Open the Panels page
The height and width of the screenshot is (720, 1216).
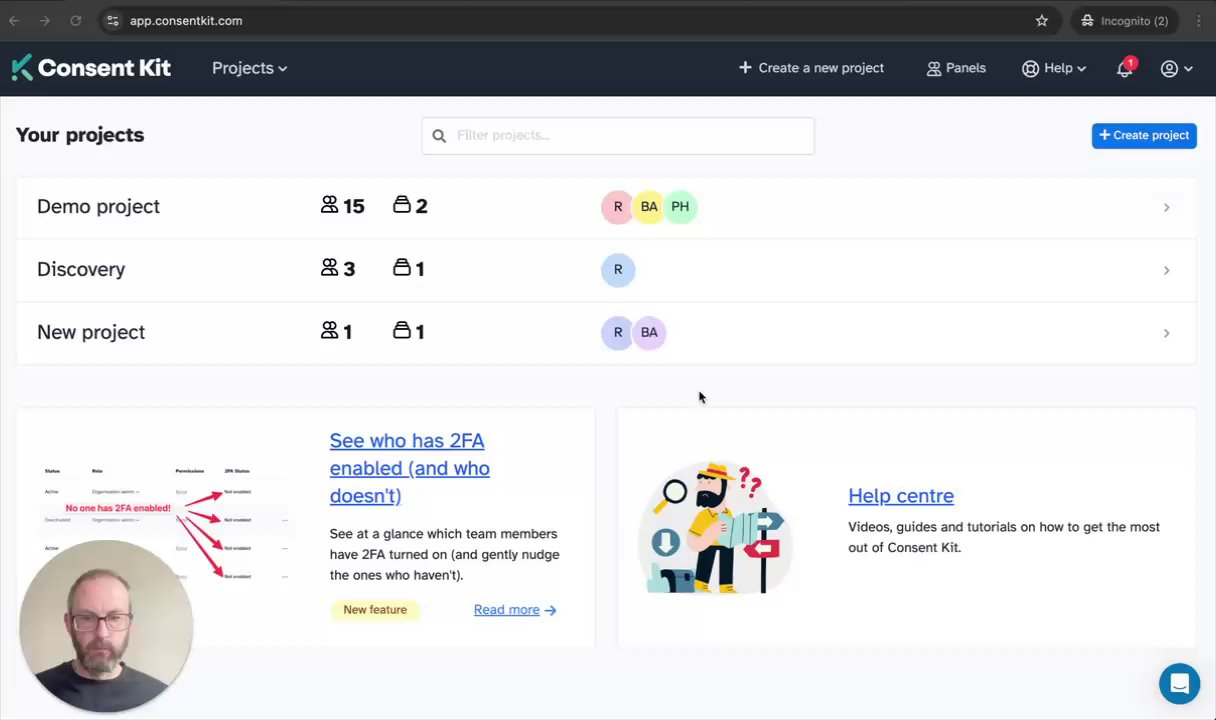point(956,68)
